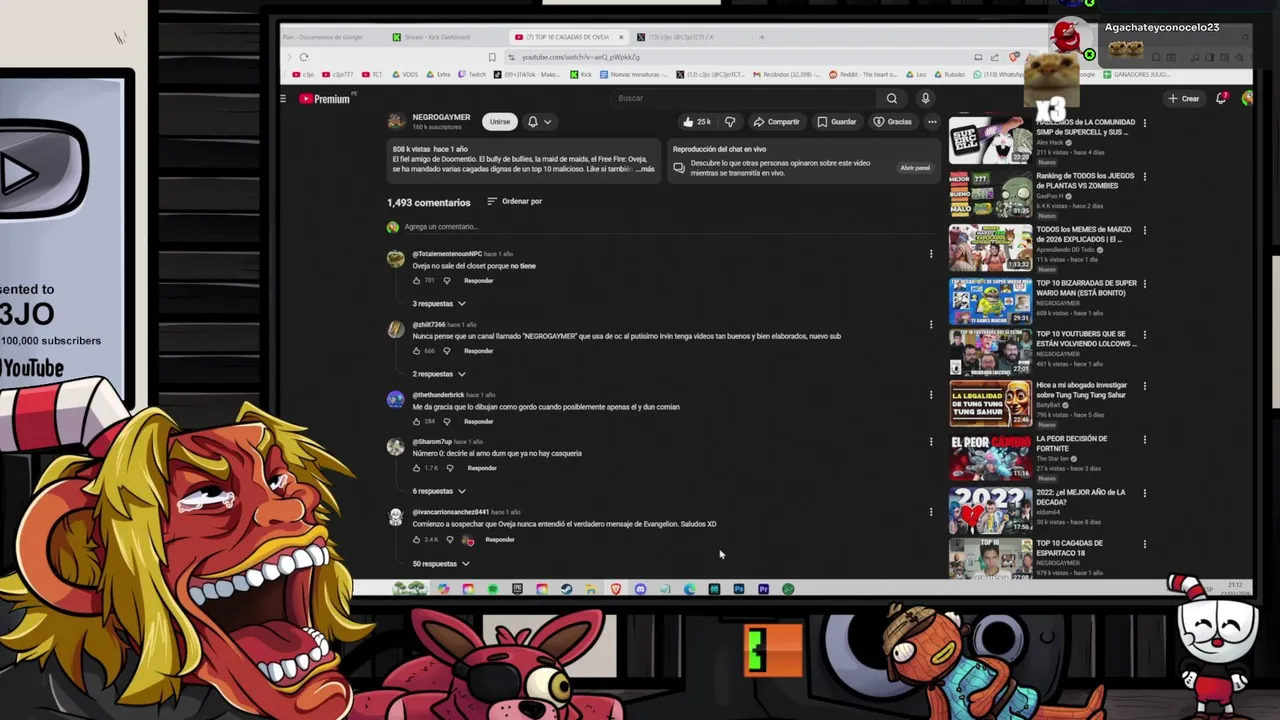Open the Ordenar por sort menu
The image size is (1280, 720).
pyautogui.click(x=514, y=201)
